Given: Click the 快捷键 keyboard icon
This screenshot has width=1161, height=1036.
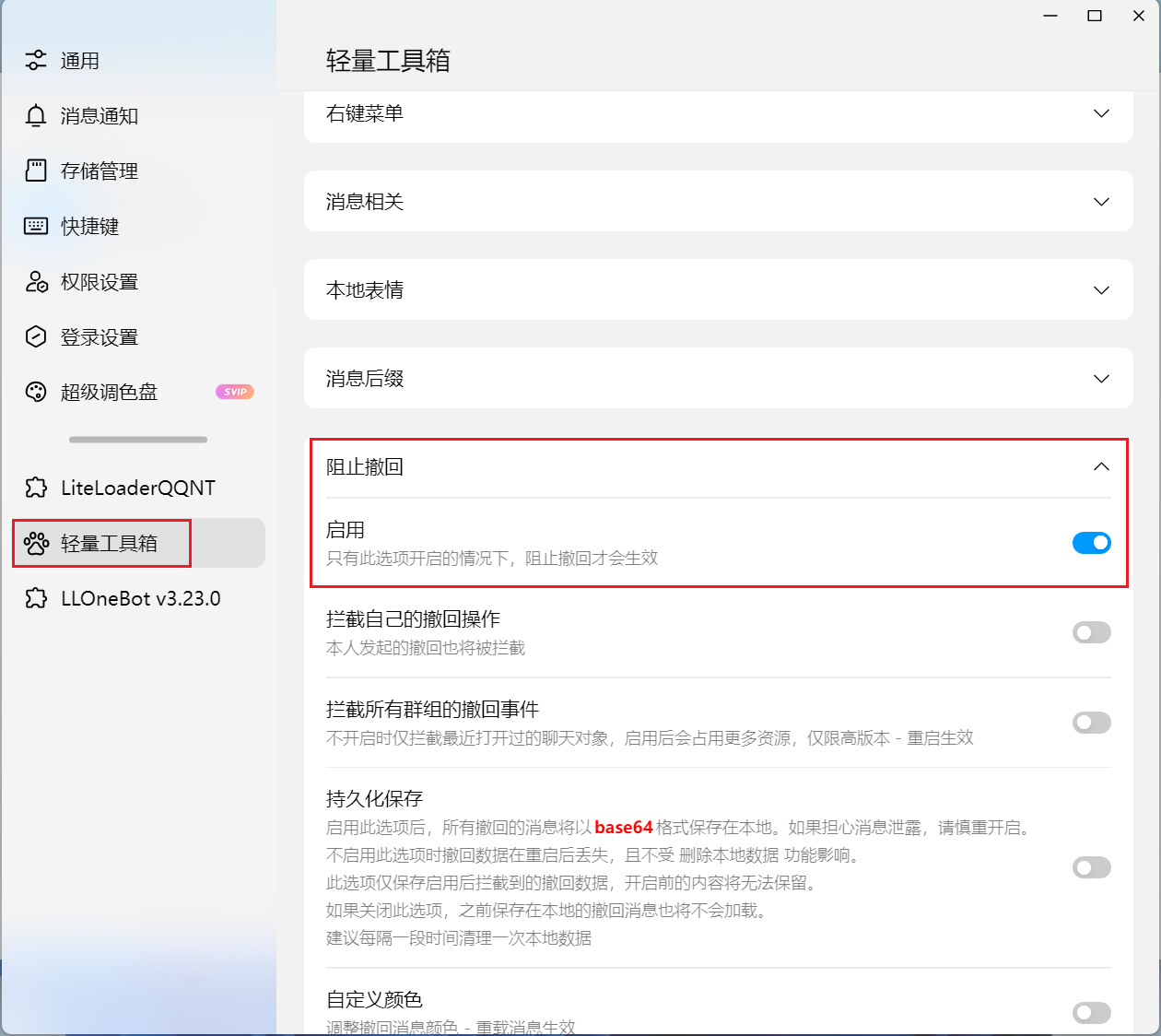Looking at the screenshot, I should point(36,226).
